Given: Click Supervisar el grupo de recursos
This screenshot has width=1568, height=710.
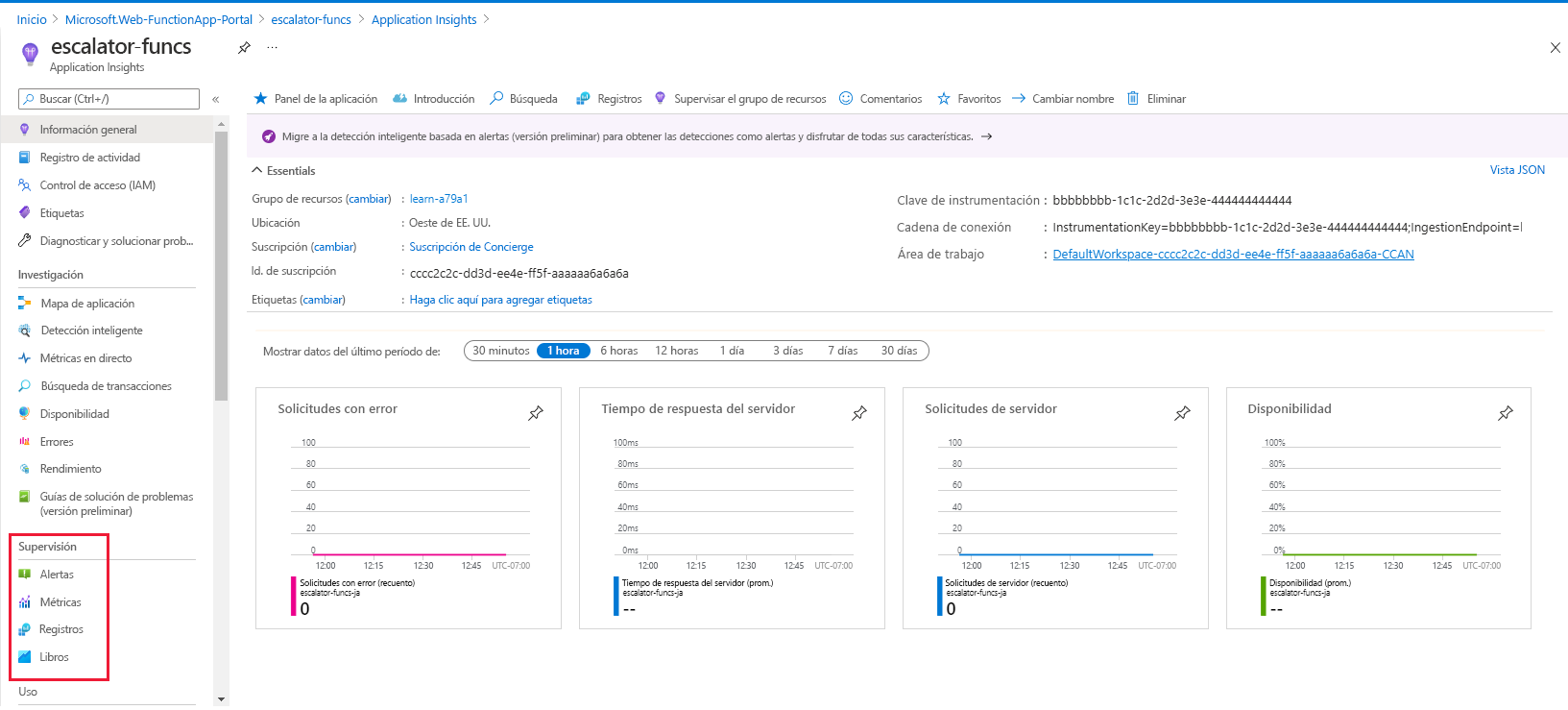Looking at the screenshot, I should 740,99.
